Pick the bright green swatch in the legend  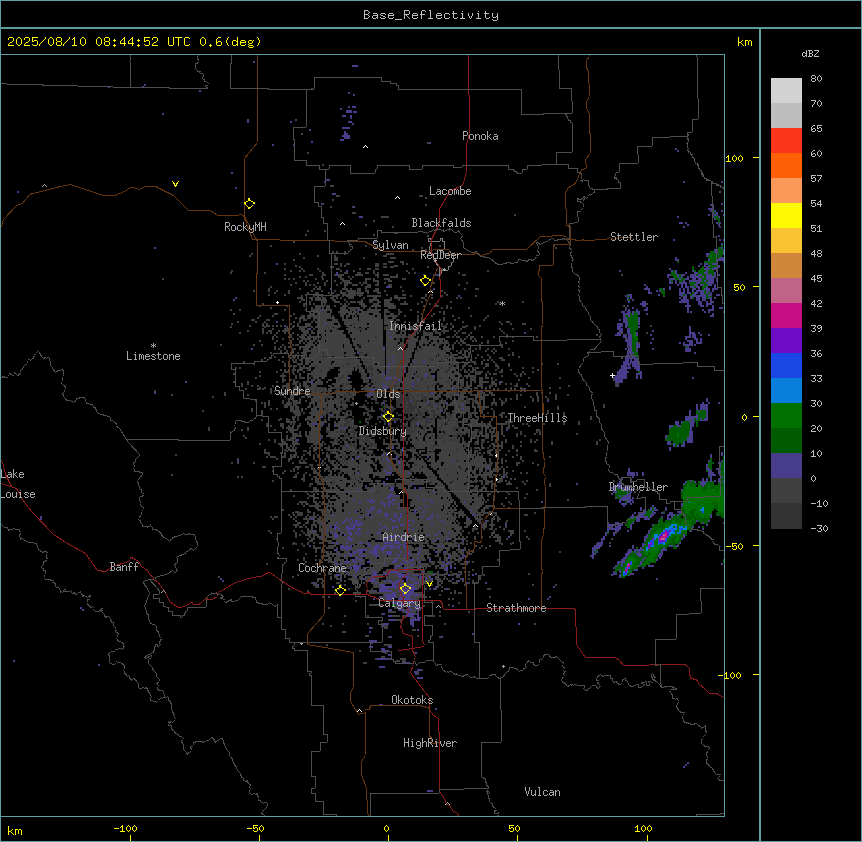coord(786,416)
